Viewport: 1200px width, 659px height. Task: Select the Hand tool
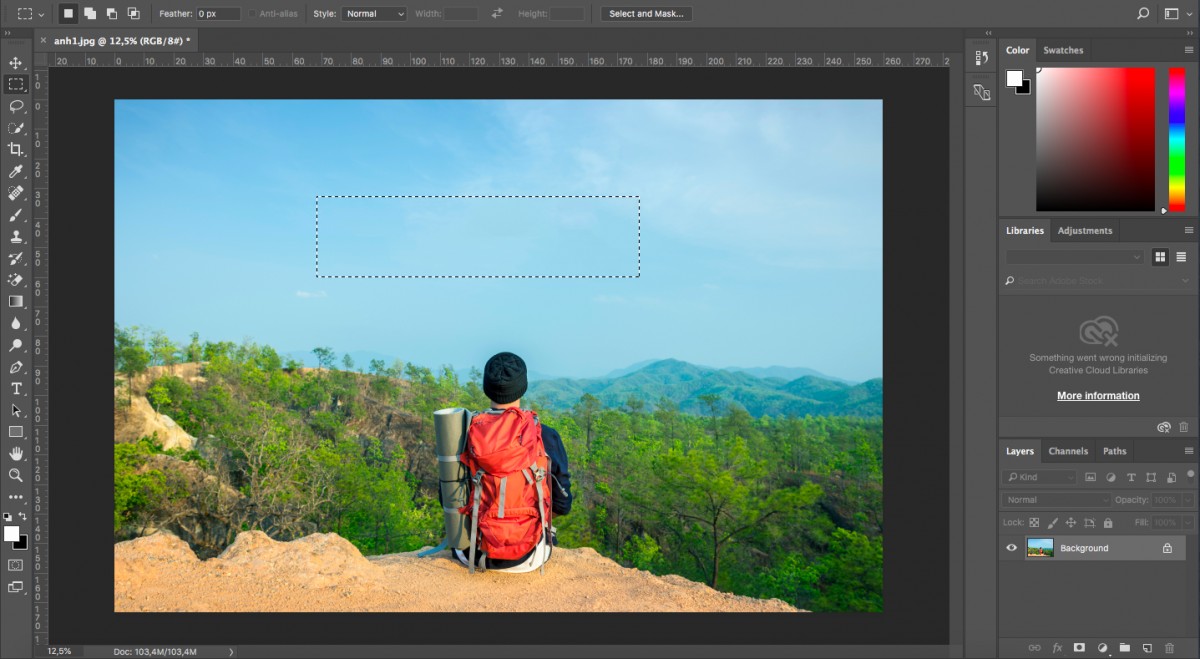click(16, 453)
